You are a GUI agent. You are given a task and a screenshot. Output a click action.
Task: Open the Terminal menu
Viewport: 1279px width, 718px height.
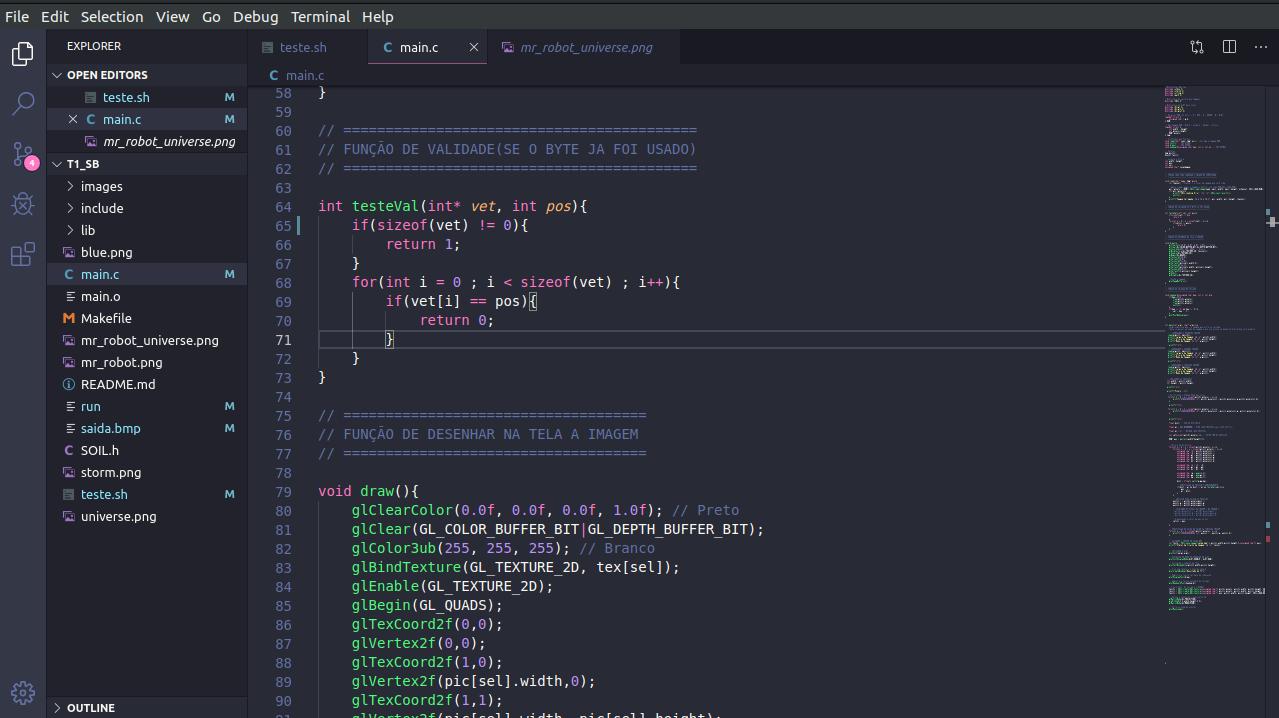pyautogui.click(x=320, y=17)
